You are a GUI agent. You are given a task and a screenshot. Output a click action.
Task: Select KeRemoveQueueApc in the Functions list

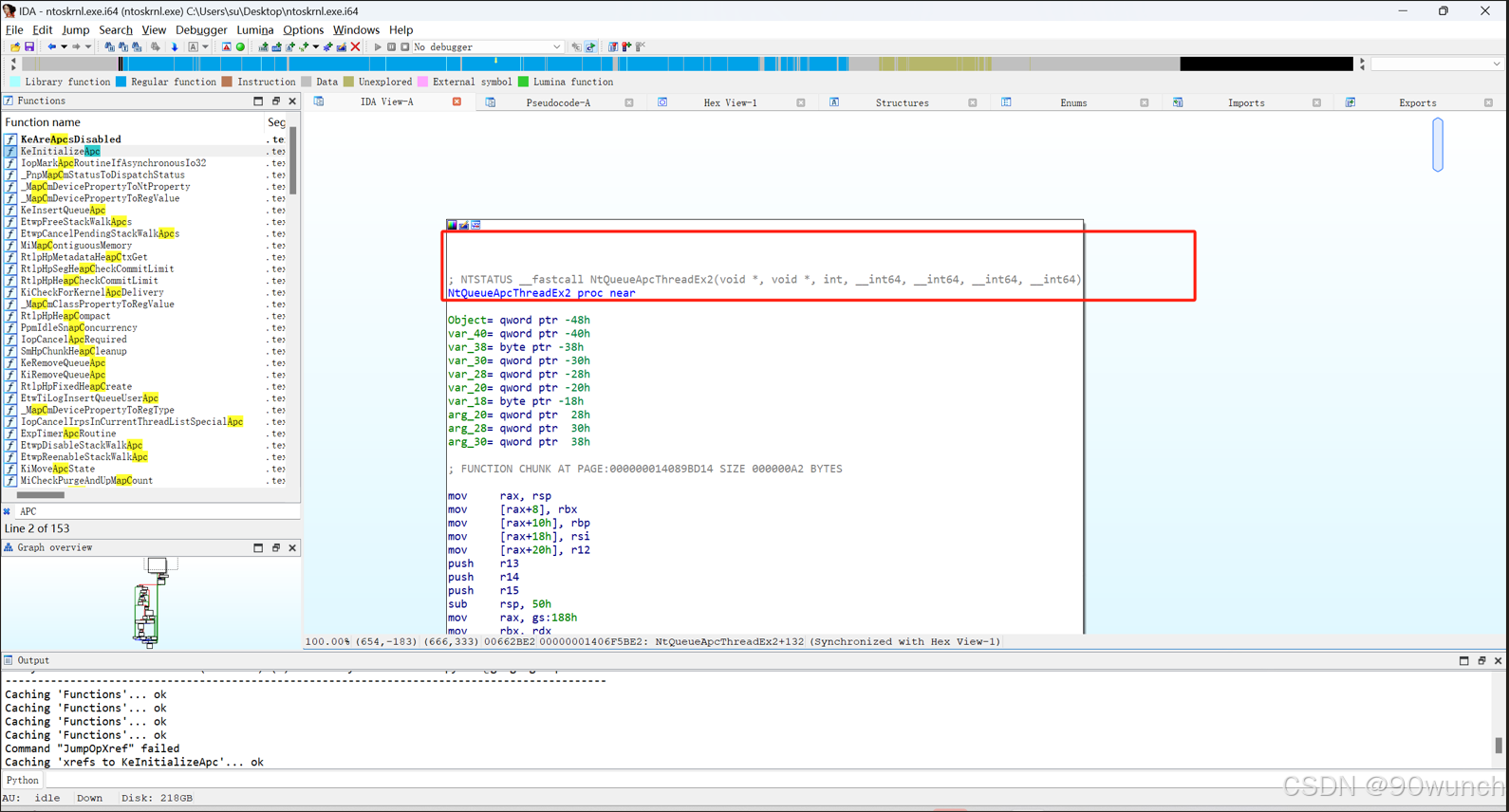point(63,362)
